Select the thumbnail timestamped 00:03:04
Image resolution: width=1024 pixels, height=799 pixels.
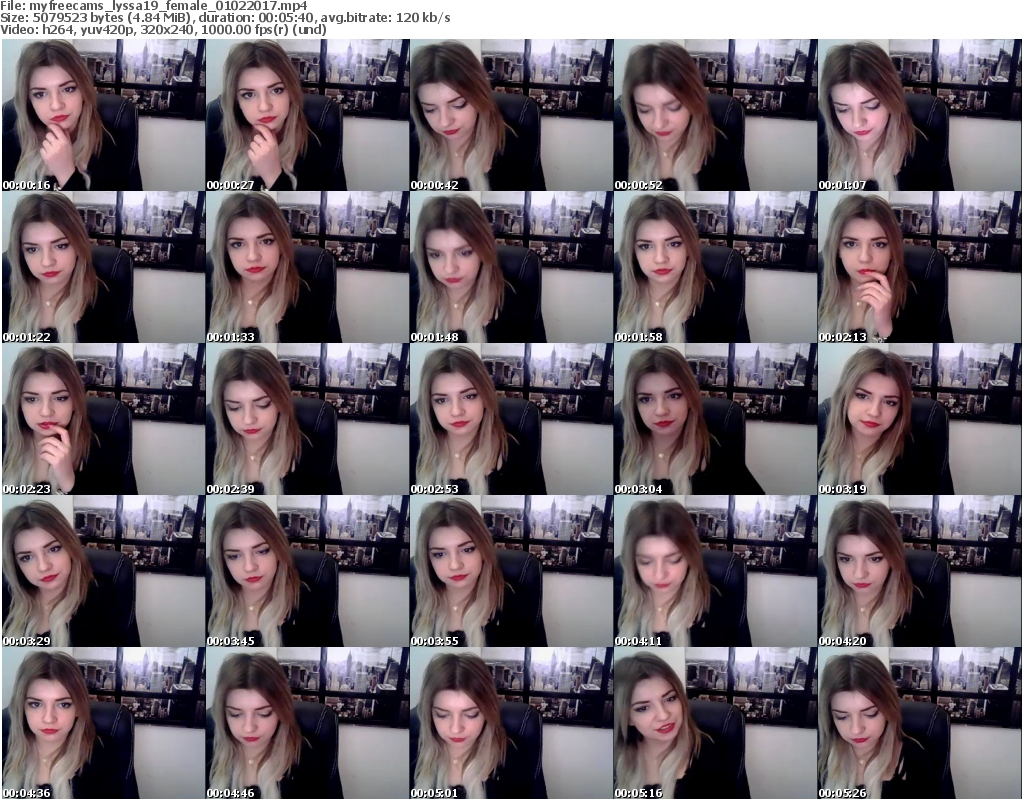point(715,419)
